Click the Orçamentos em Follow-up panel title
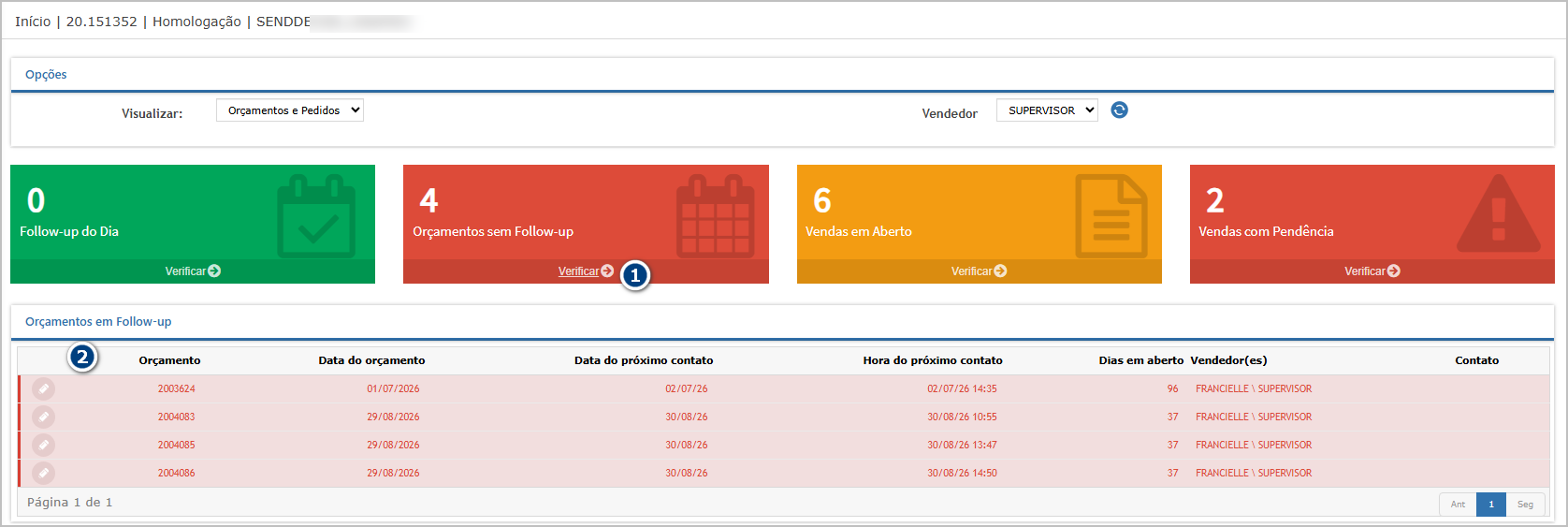This screenshot has width=1568, height=527. tap(98, 322)
